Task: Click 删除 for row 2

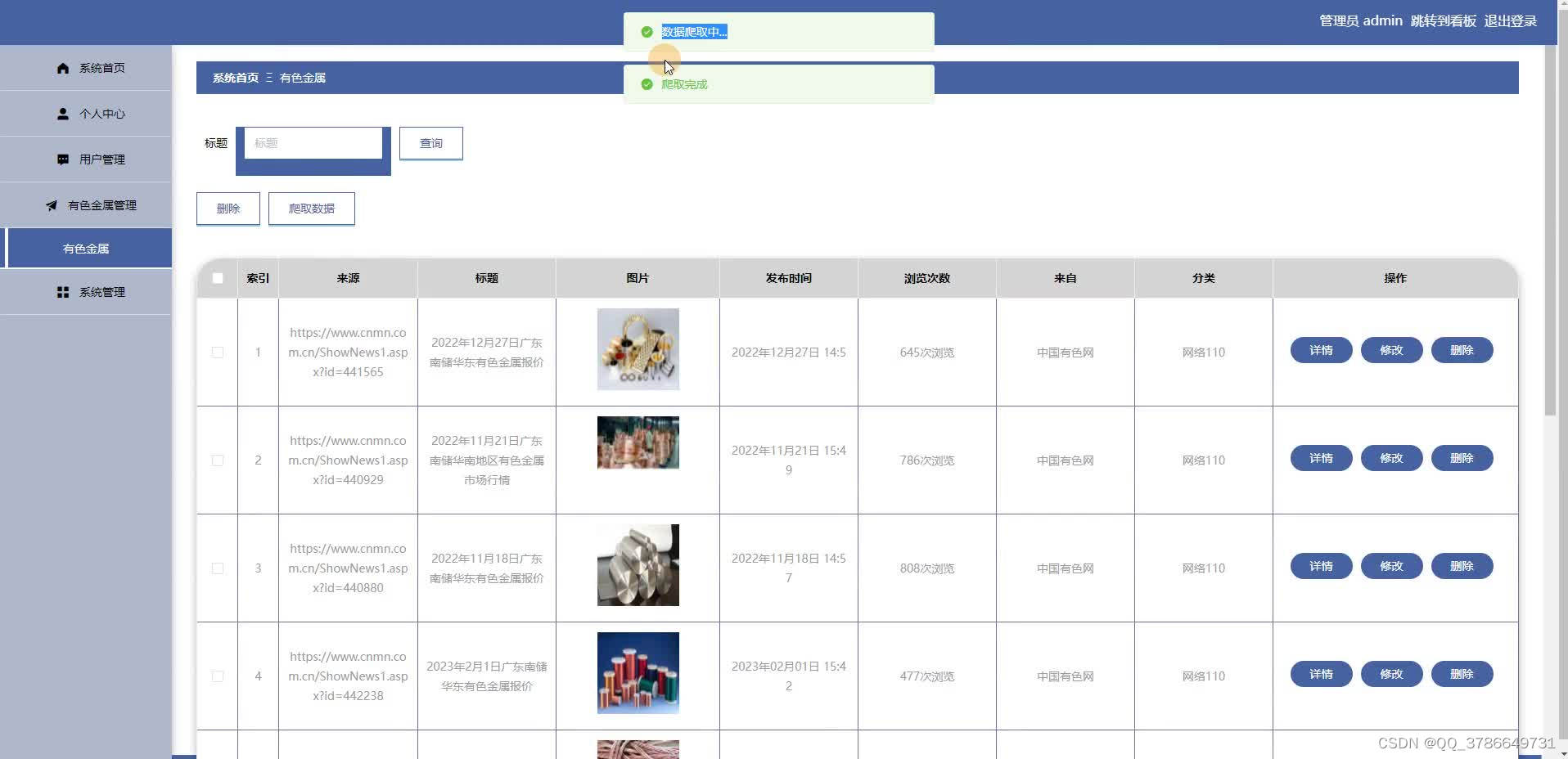Action: [x=1462, y=458]
